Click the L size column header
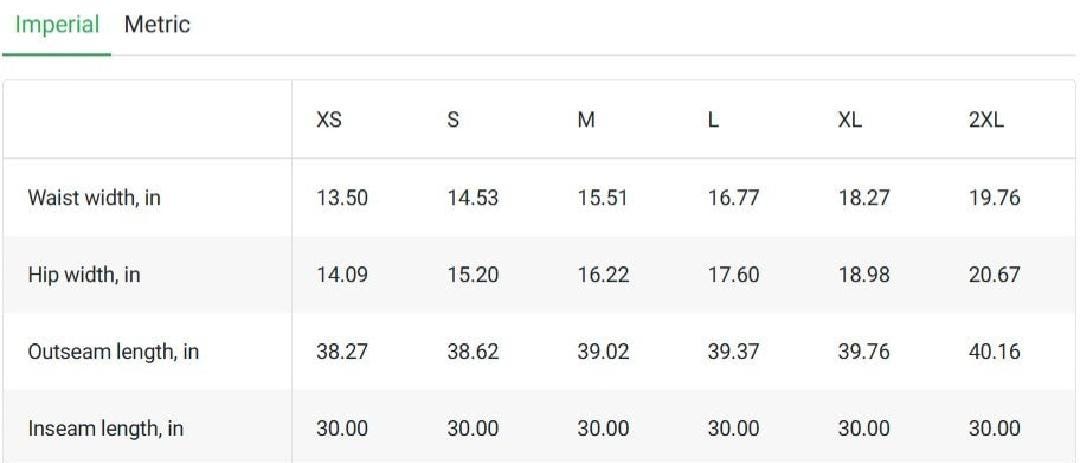Image resolution: width=1080 pixels, height=463 pixels. (x=714, y=120)
